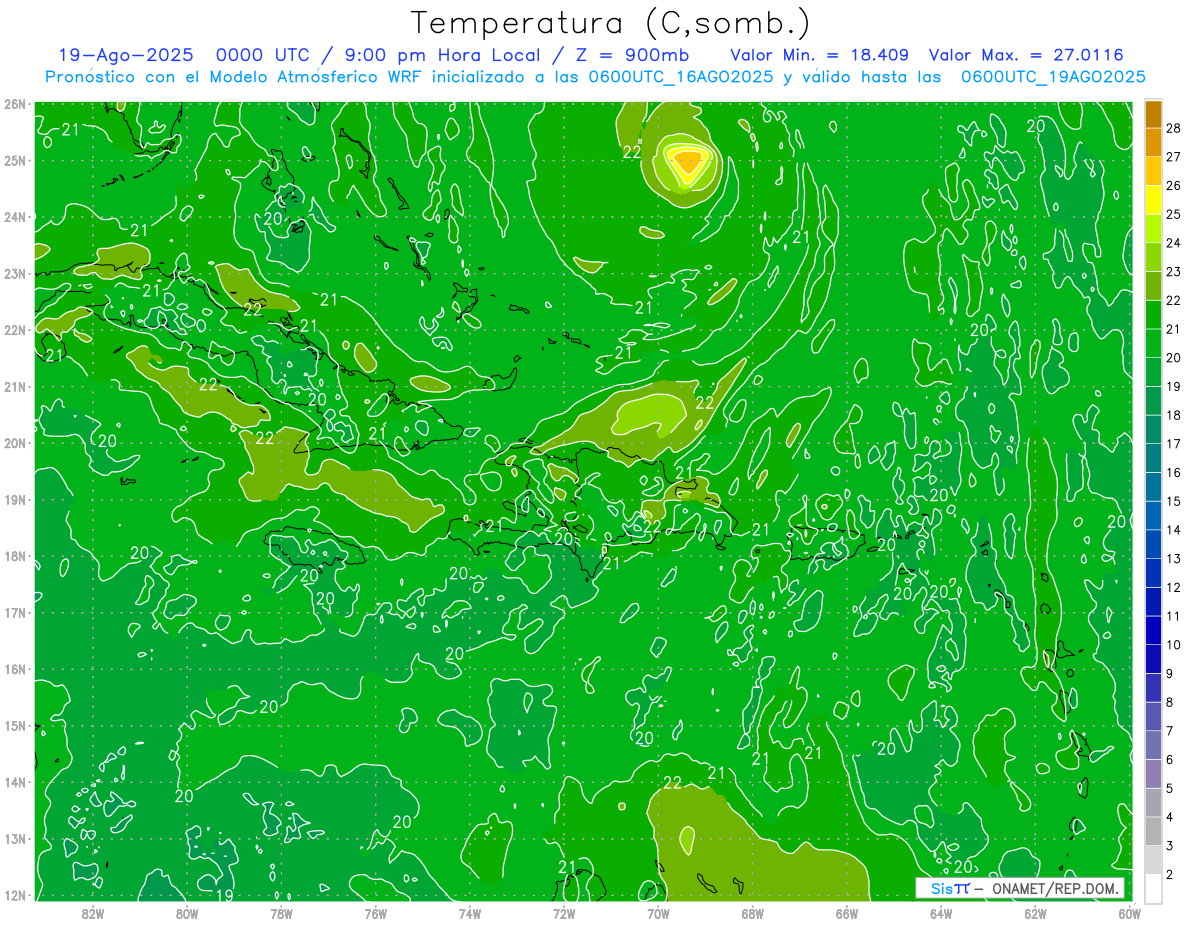Click the "Valor Min. = 18.409" text
1200x927 pixels.
(x=819, y=56)
